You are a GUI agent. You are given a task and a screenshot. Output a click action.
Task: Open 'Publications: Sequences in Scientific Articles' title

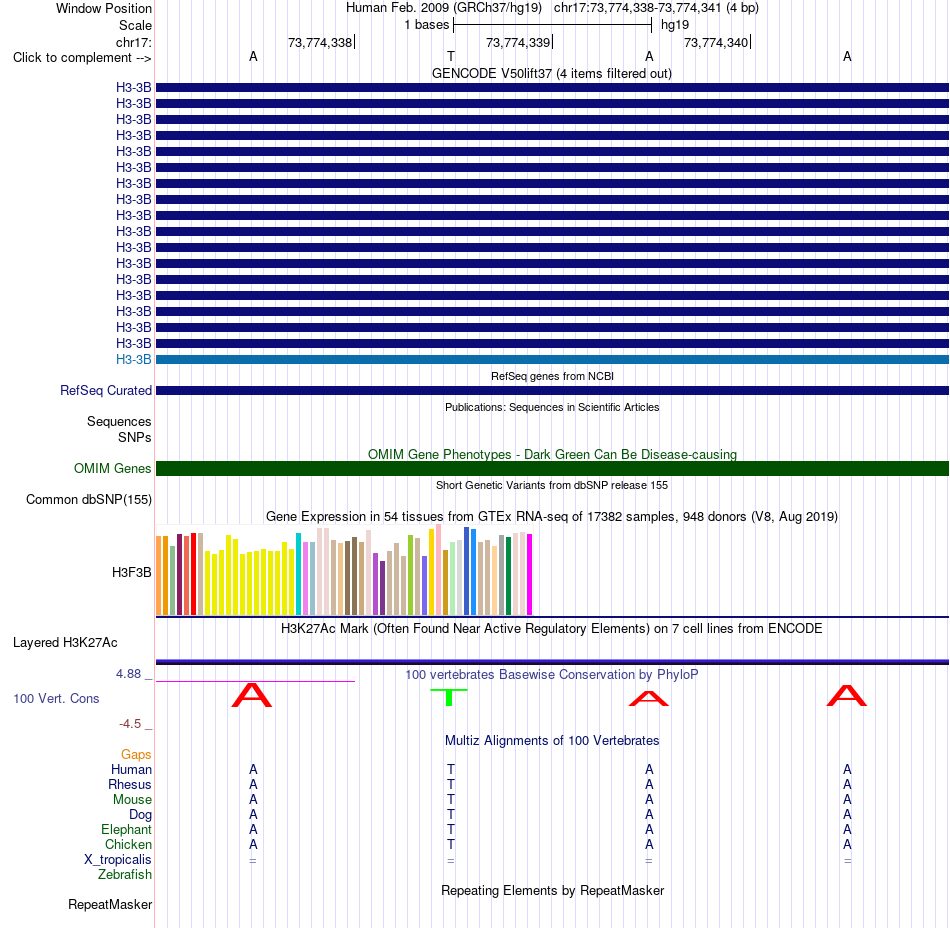[552, 407]
